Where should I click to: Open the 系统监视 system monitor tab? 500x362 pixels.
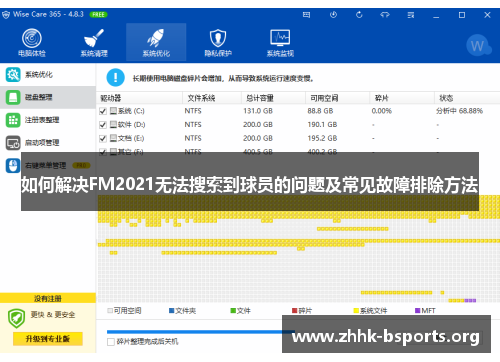(280, 43)
